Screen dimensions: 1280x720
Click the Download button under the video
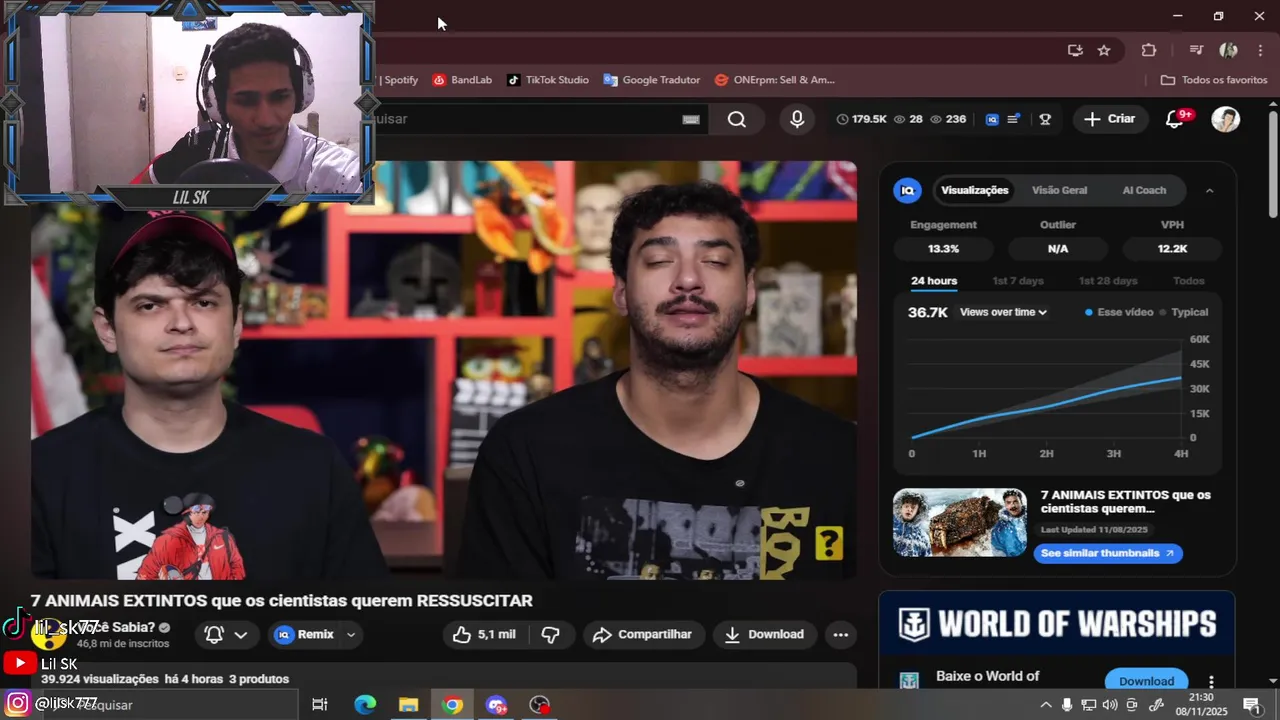coord(765,635)
